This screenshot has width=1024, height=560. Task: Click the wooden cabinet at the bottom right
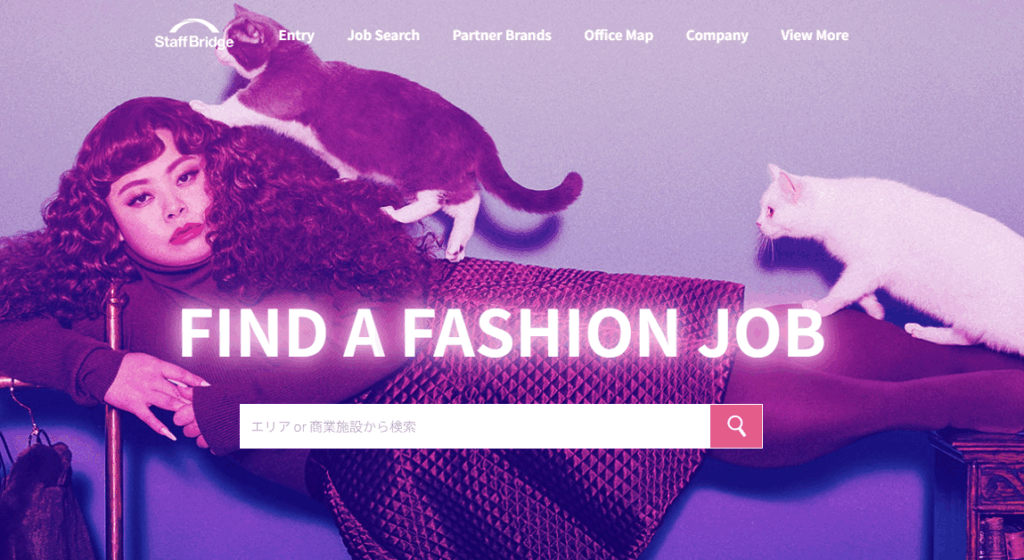tap(980, 496)
